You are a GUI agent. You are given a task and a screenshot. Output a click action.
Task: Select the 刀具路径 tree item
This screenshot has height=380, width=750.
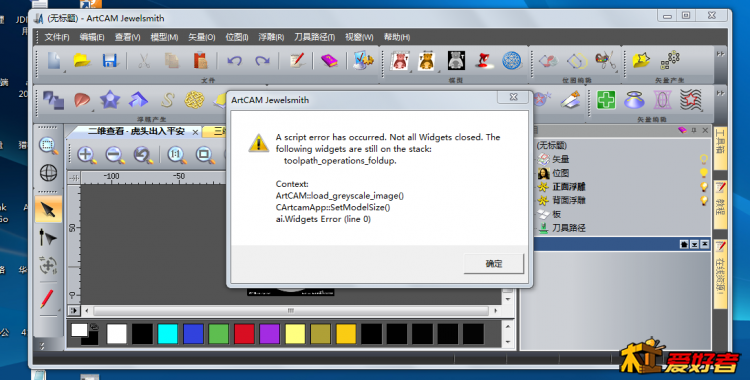(568, 228)
